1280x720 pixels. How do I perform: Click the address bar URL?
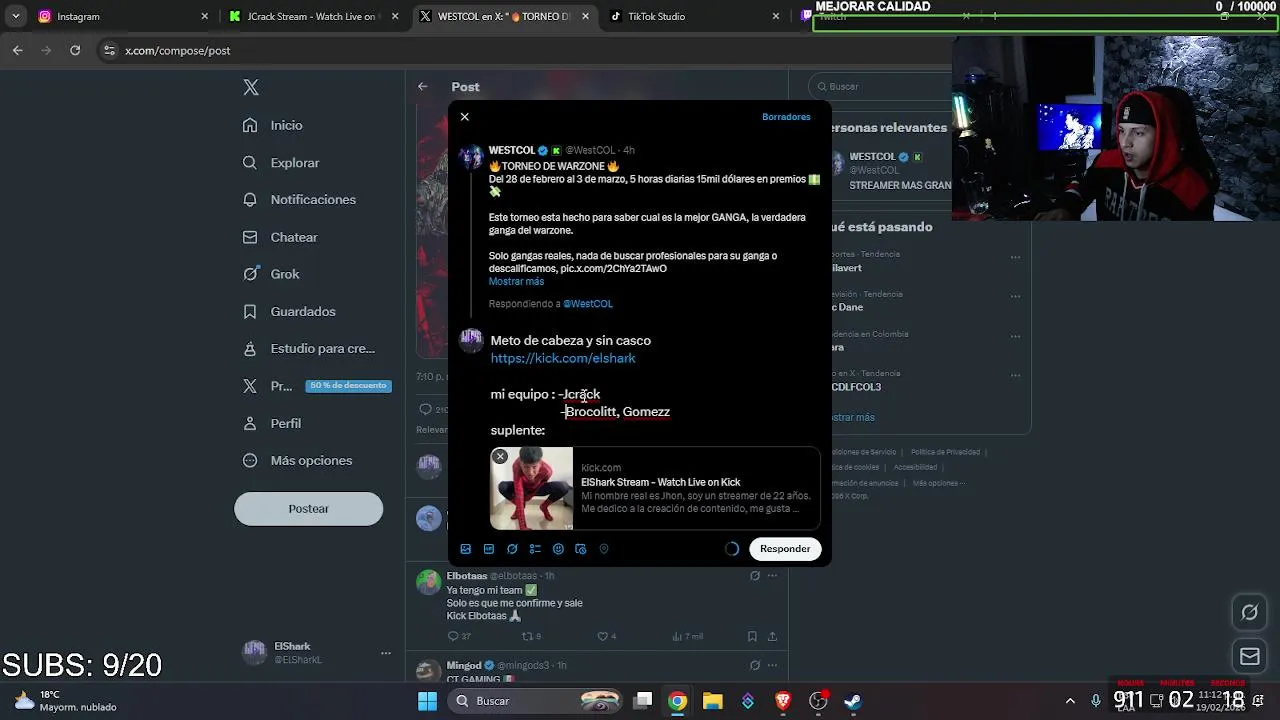(177, 51)
